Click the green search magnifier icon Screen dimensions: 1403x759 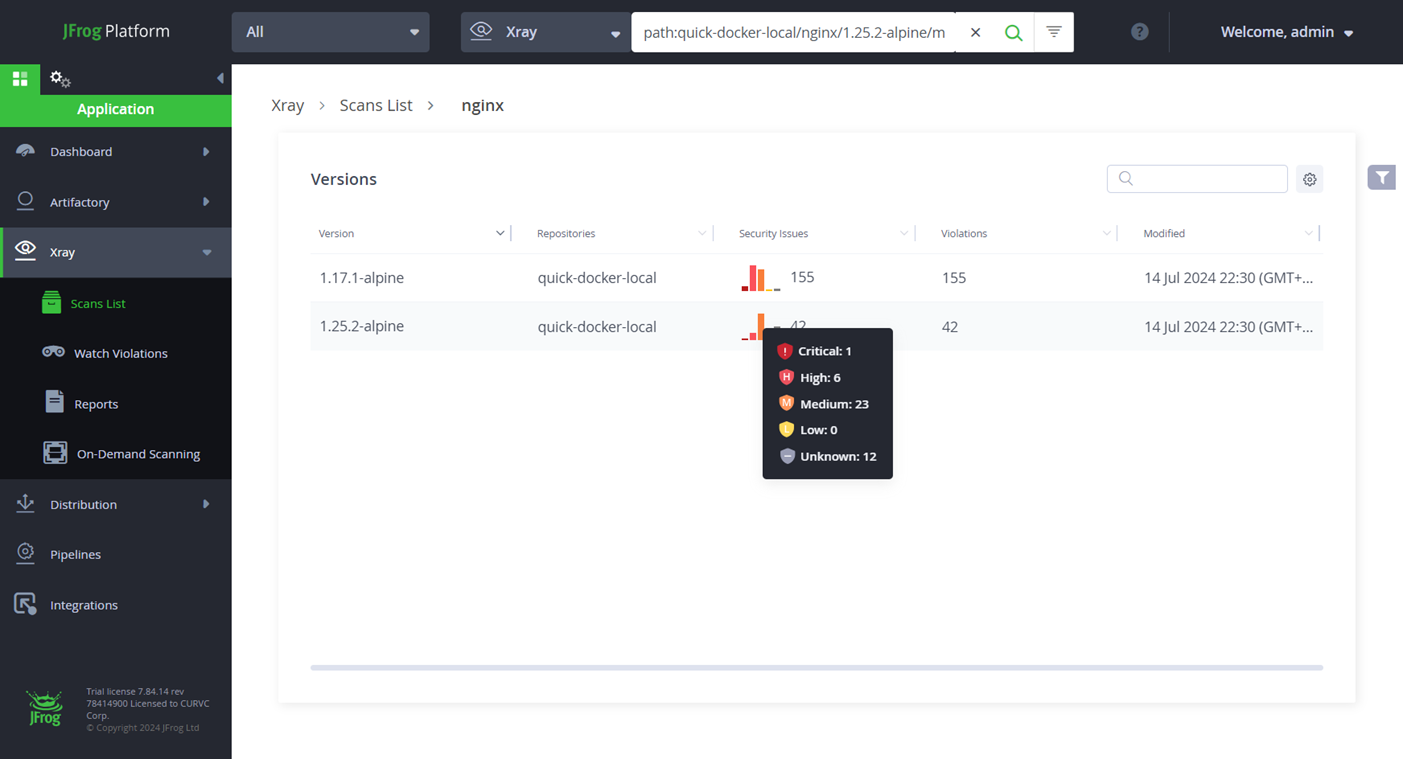click(x=1013, y=32)
